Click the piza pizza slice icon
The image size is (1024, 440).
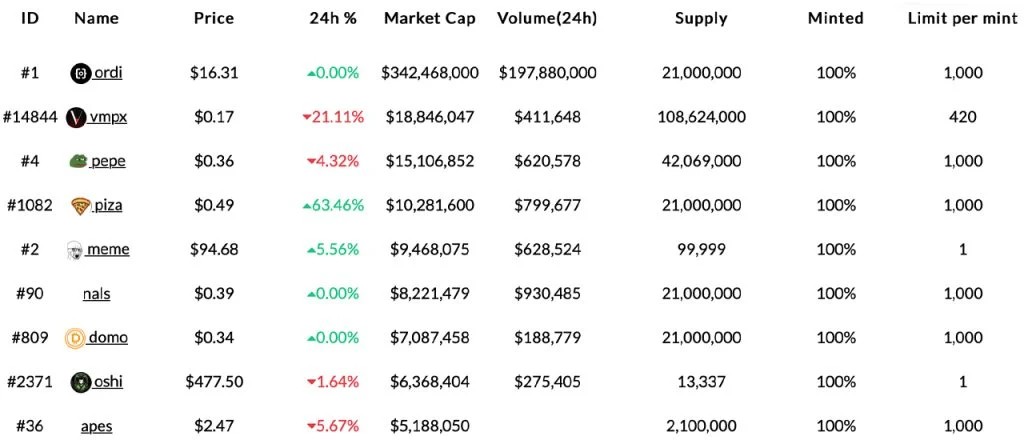point(81,206)
